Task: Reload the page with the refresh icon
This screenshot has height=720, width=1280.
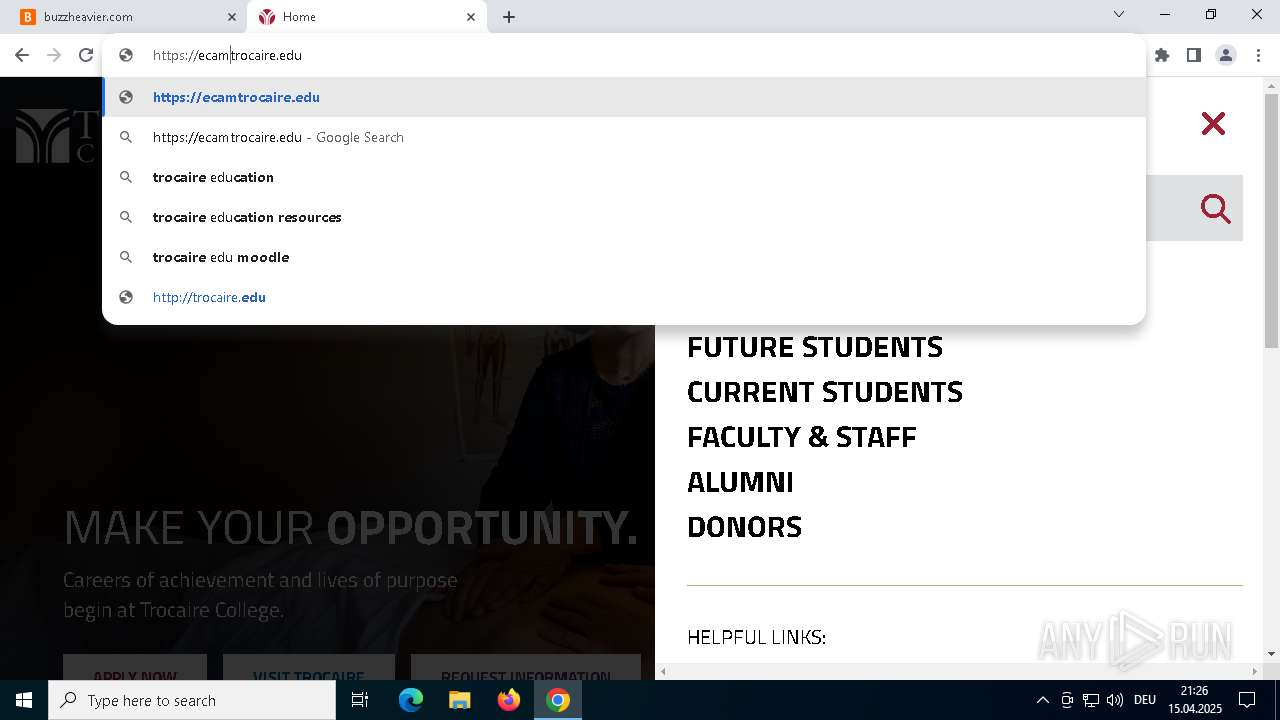Action: click(86, 55)
